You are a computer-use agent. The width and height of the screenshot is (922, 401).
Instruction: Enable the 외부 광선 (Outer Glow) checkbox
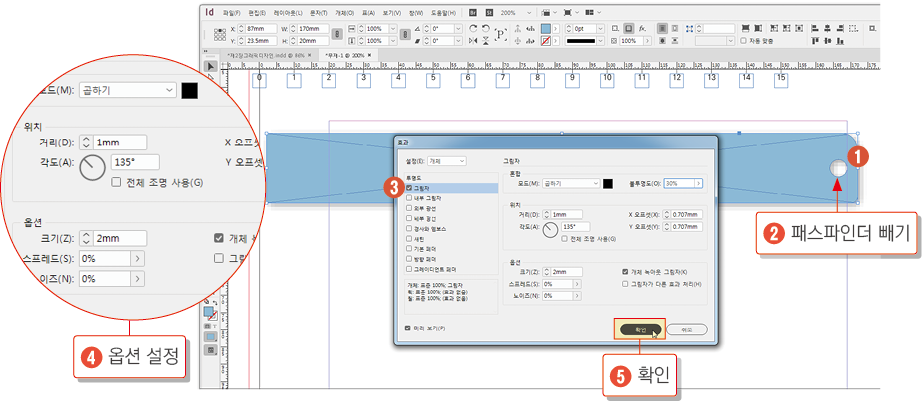click(x=409, y=208)
